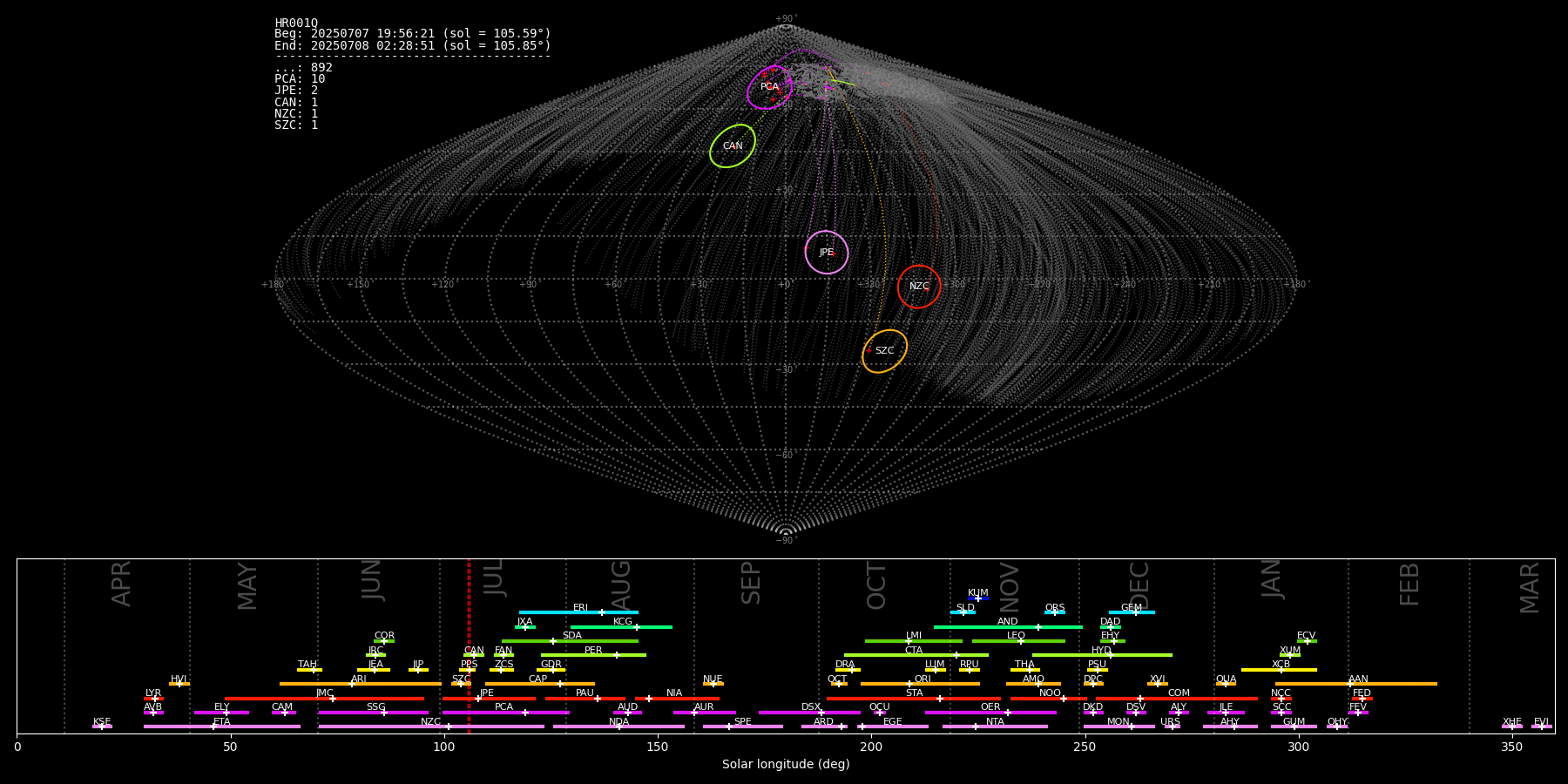Click the magenta PCA radiant ellipse on sky map

coord(769,87)
